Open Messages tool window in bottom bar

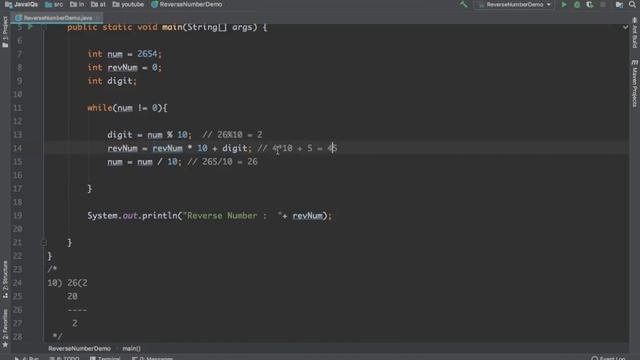153,358
